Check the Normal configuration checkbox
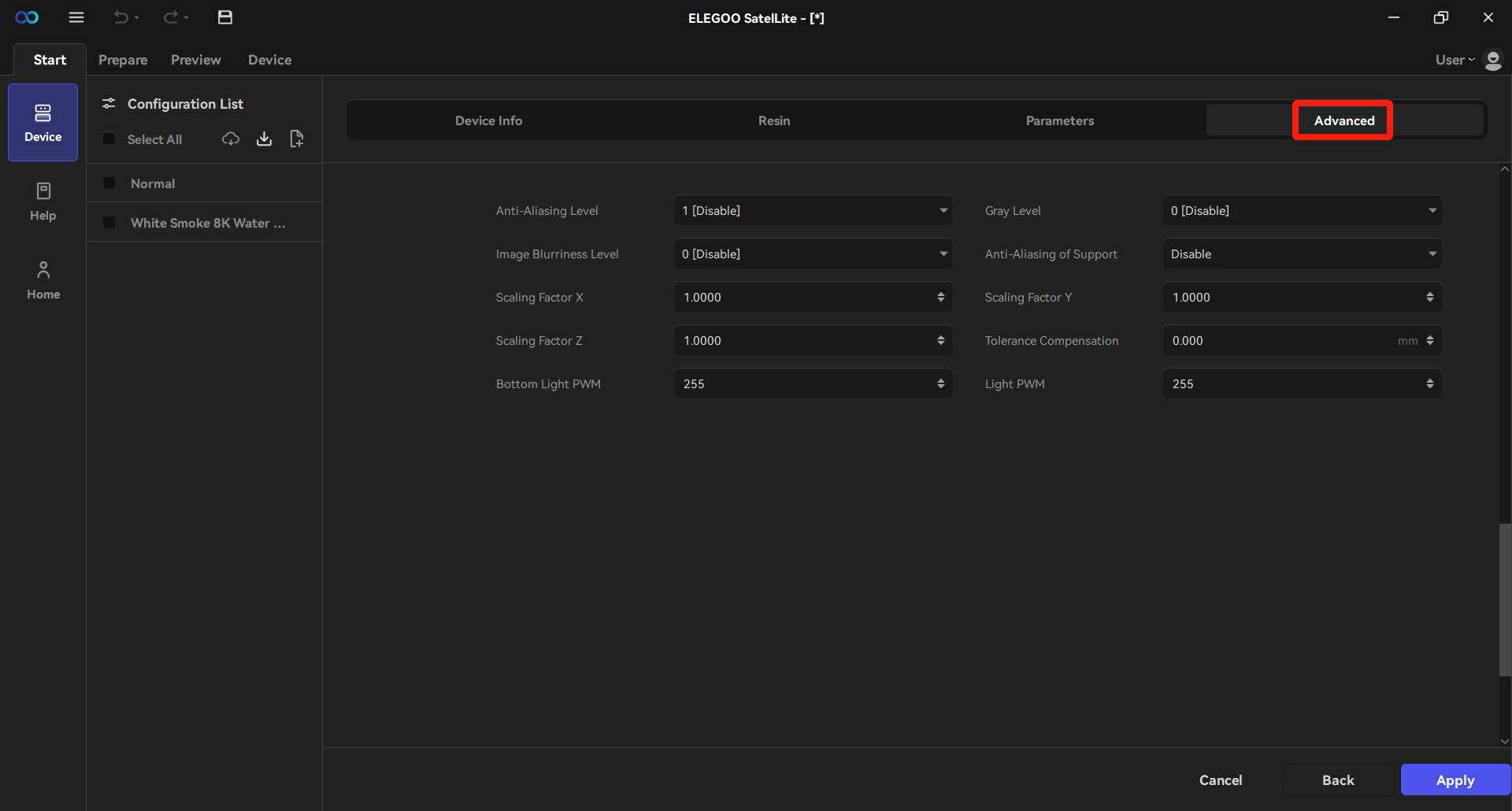This screenshot has width=1512, height=811. pos(109,183)
